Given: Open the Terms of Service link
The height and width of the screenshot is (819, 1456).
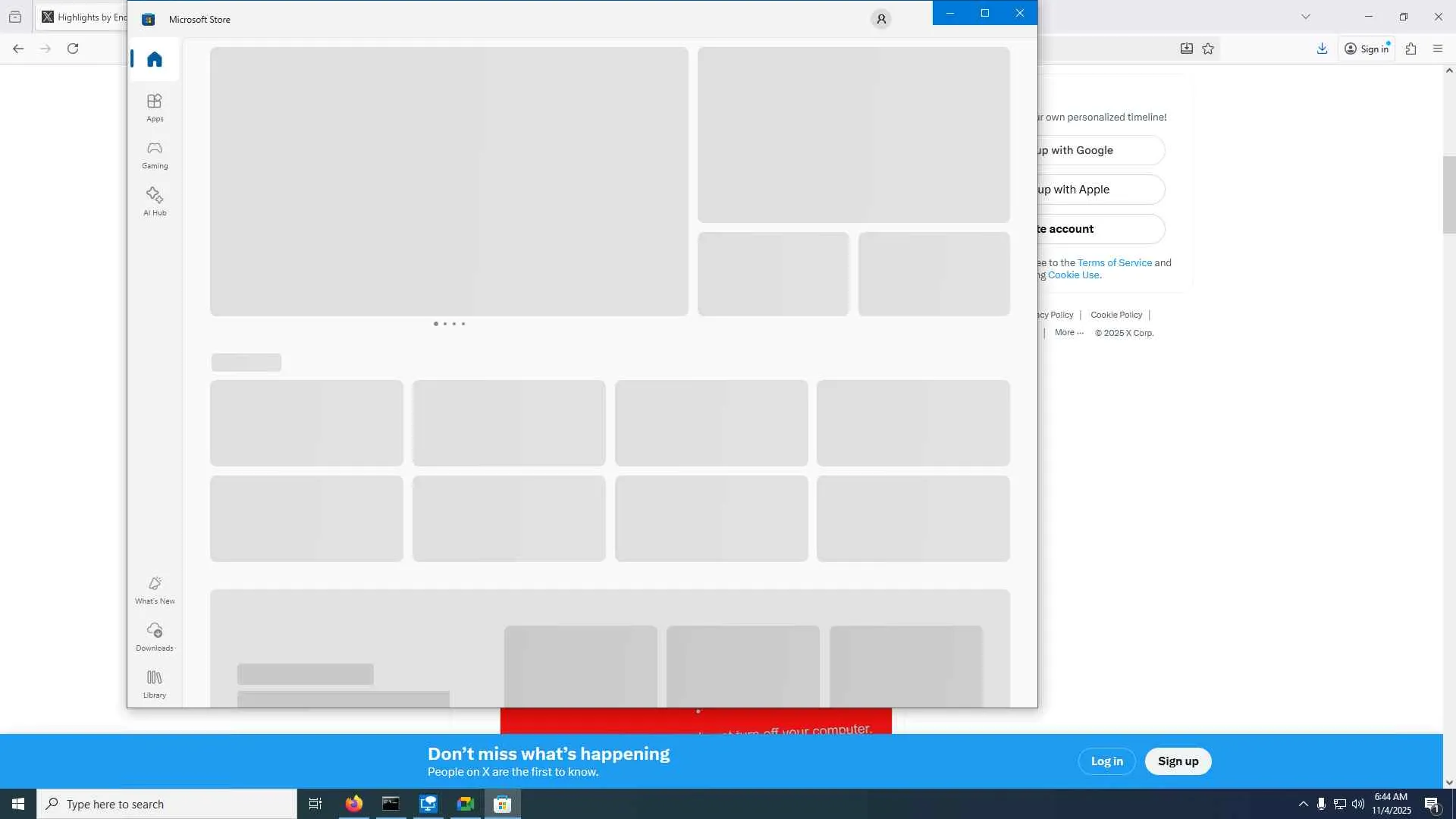Looking at the screenshot, I should click(x=1114, y=262).
